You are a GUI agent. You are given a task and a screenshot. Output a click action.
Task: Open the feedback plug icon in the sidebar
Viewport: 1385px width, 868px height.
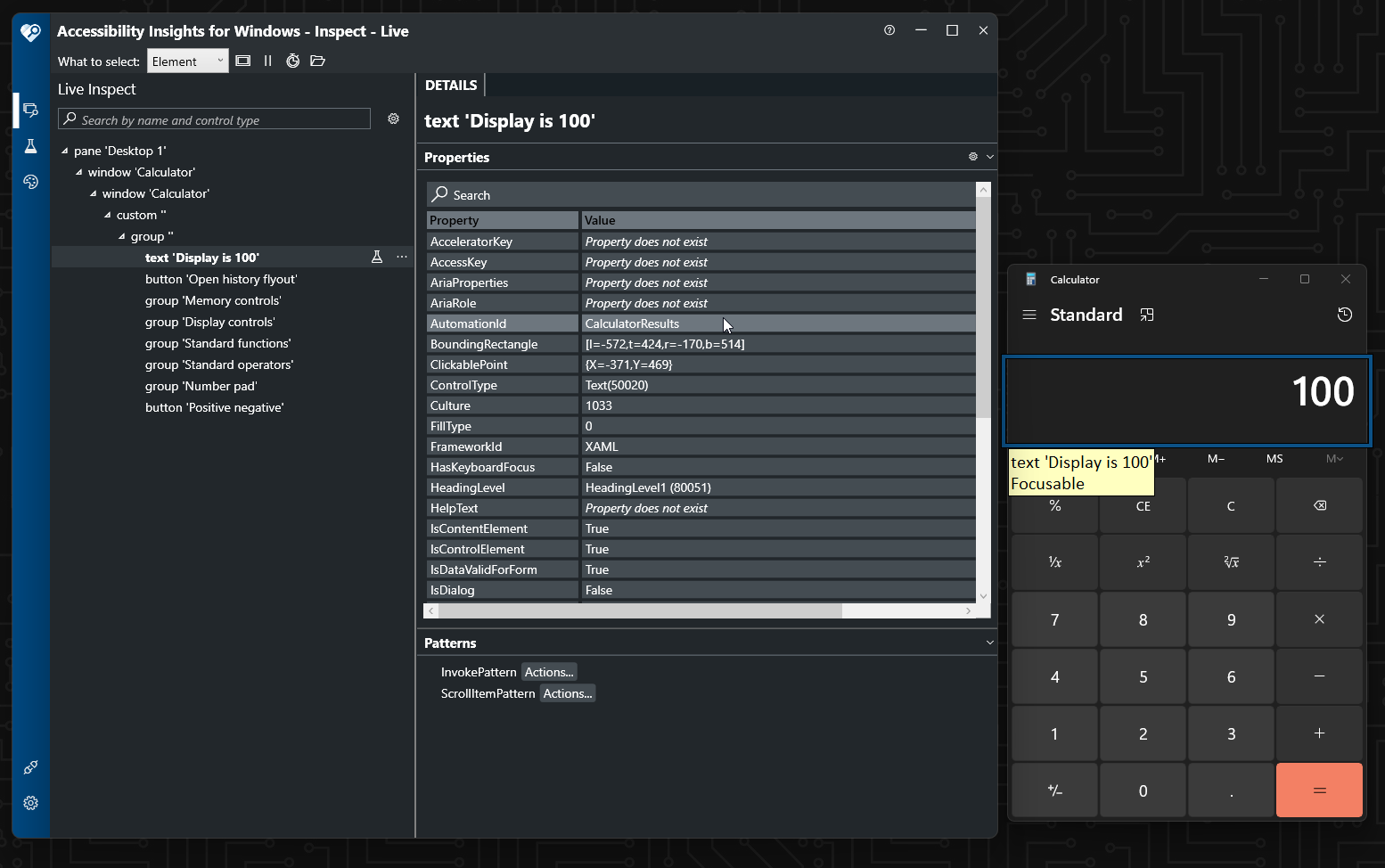coord(30,767)
